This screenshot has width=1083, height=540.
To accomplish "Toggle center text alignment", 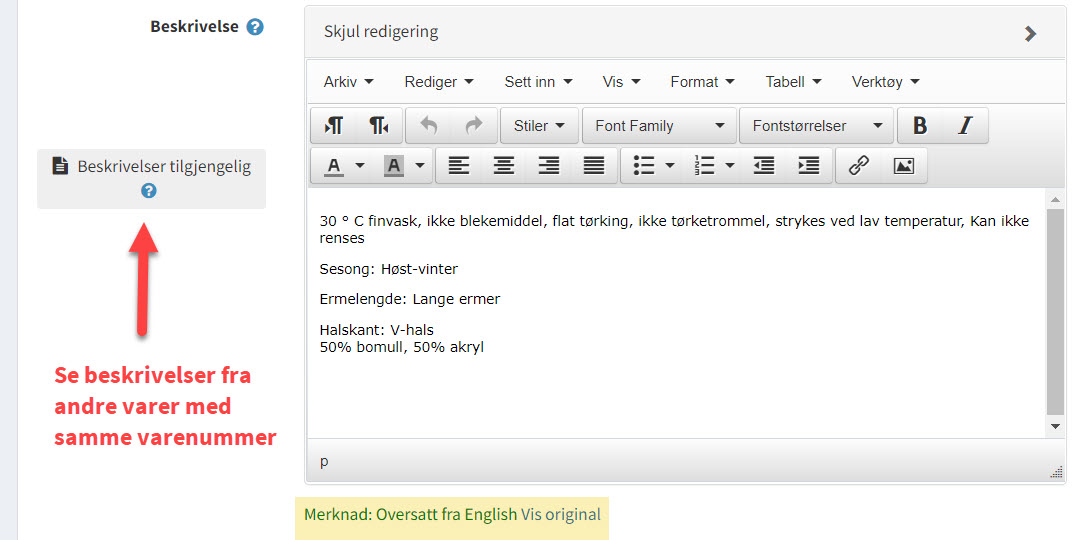I will 504,166.
